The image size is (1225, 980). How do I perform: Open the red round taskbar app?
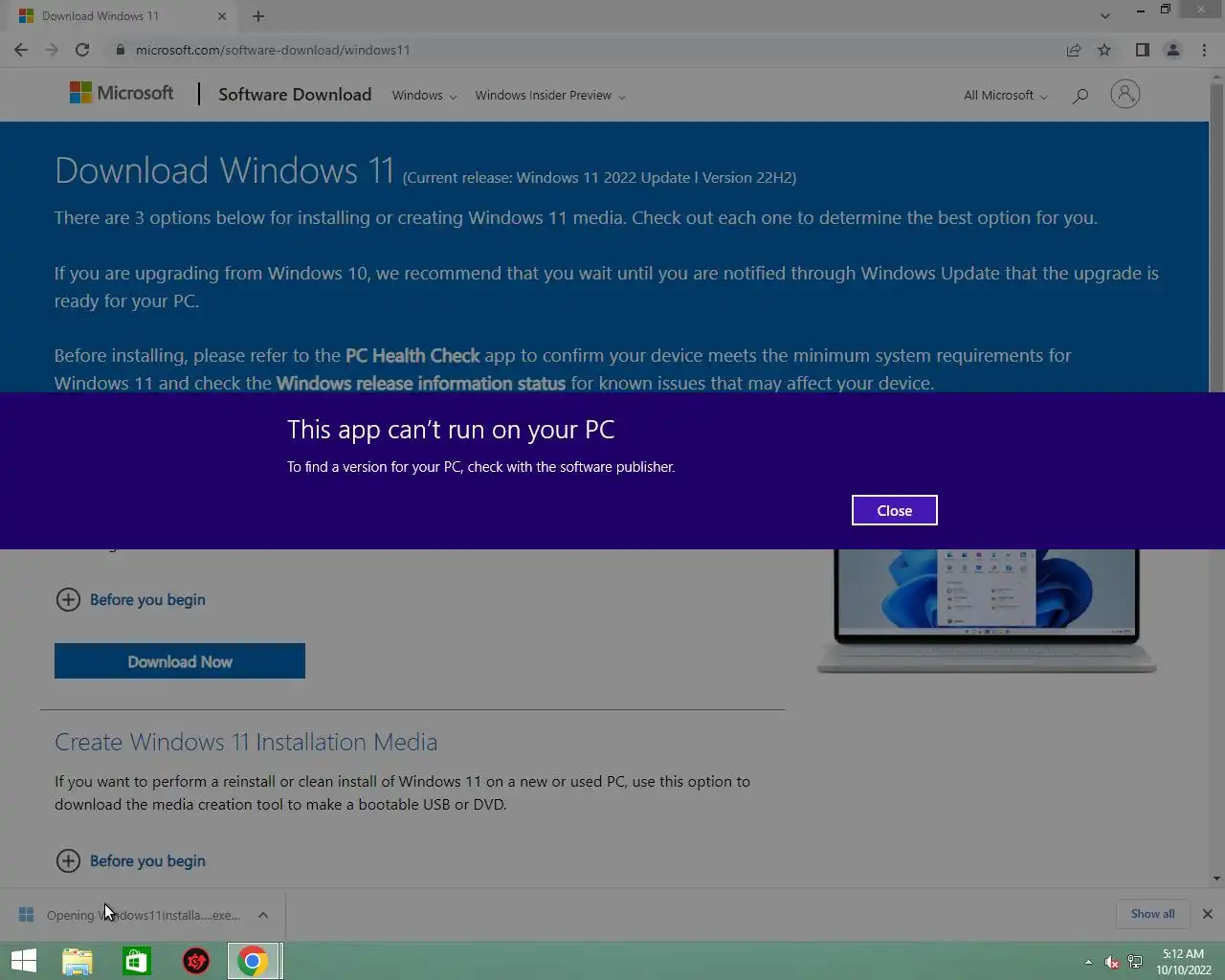(196, 961)
